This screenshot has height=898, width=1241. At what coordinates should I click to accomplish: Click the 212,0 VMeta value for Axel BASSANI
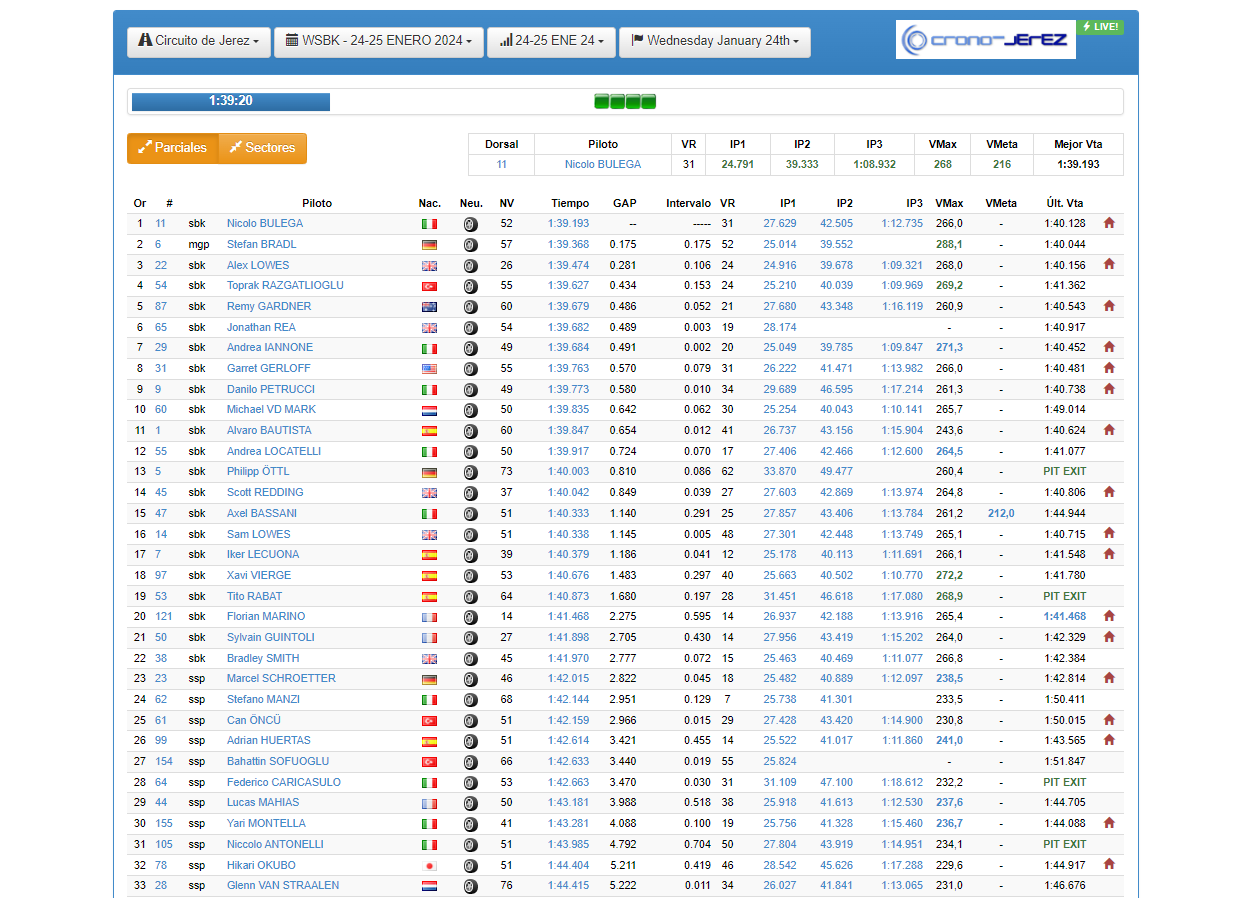[x=1001, y=513]
